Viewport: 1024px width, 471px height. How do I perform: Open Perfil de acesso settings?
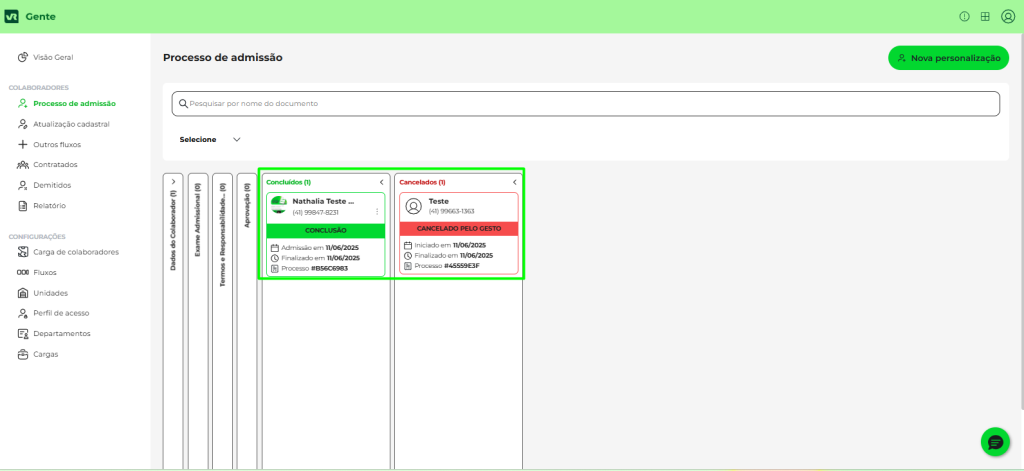(60, 313)
